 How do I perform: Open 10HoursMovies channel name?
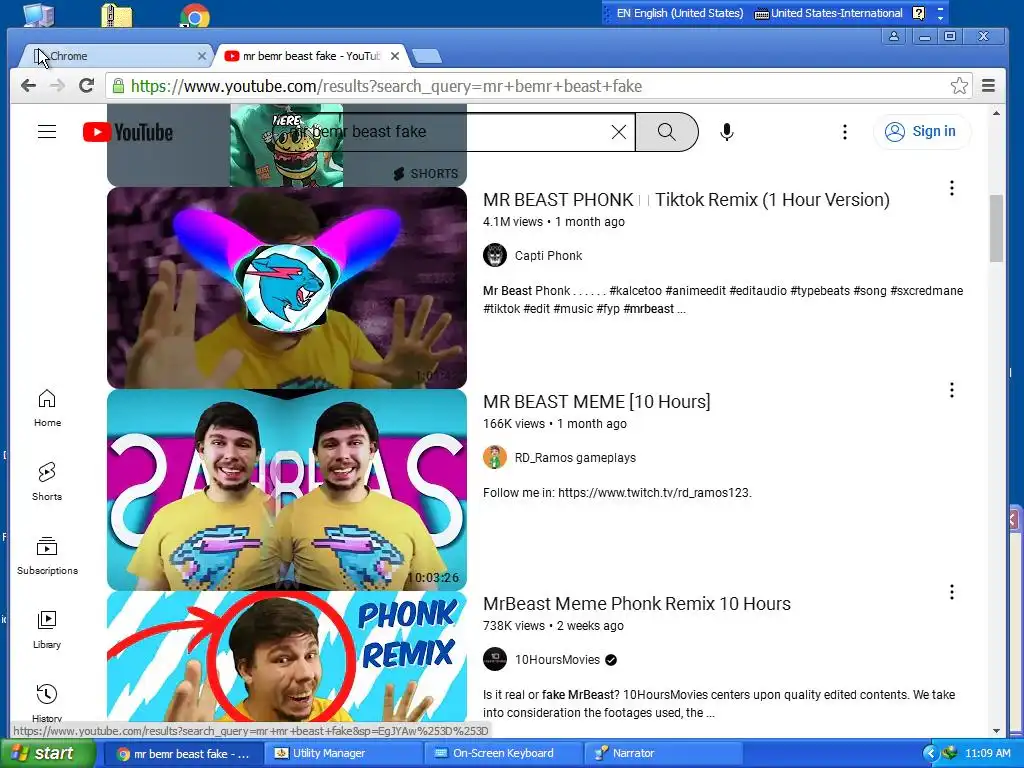pos(557,660)
